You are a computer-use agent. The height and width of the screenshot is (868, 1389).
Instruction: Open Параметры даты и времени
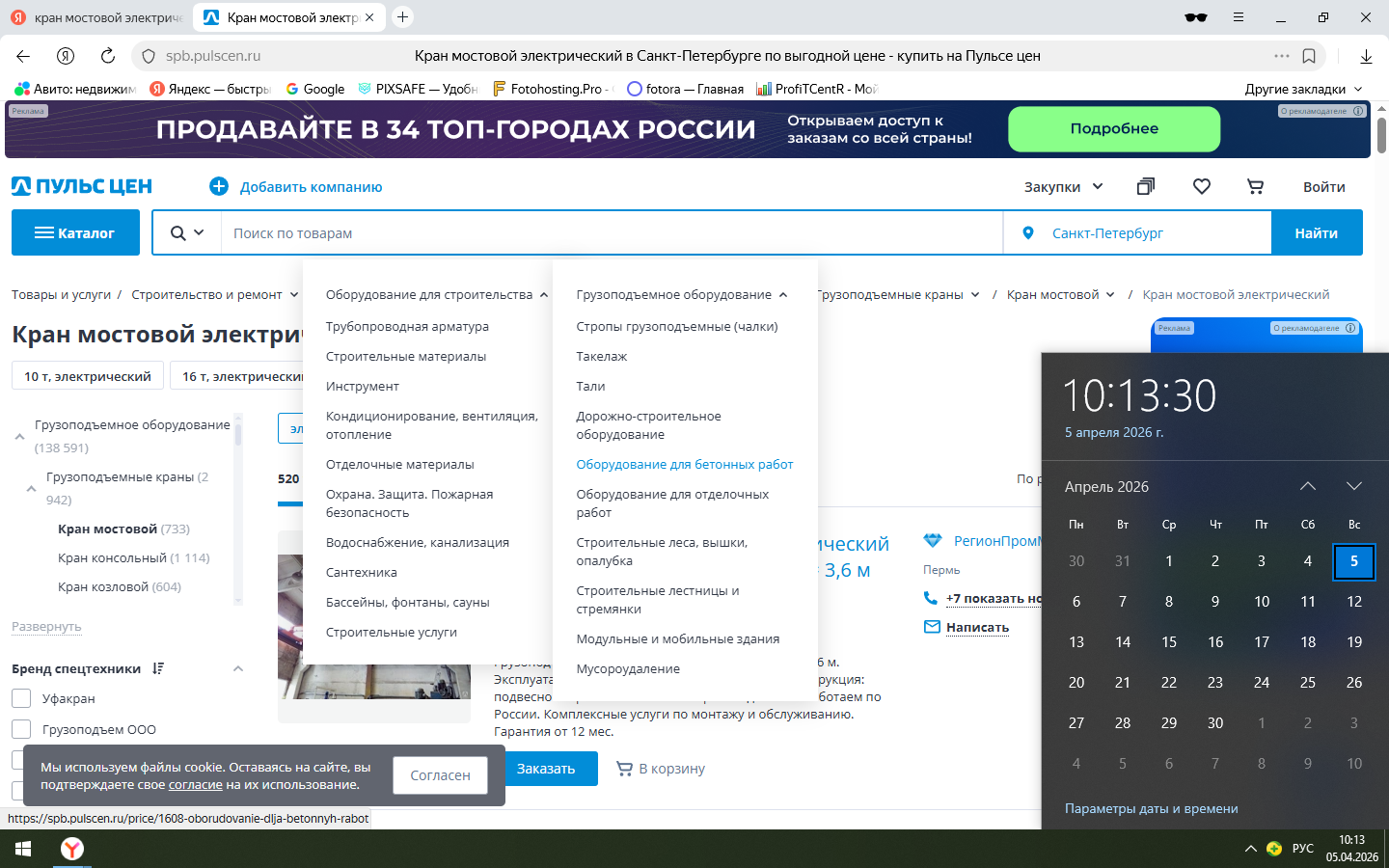coord(1152,808)
